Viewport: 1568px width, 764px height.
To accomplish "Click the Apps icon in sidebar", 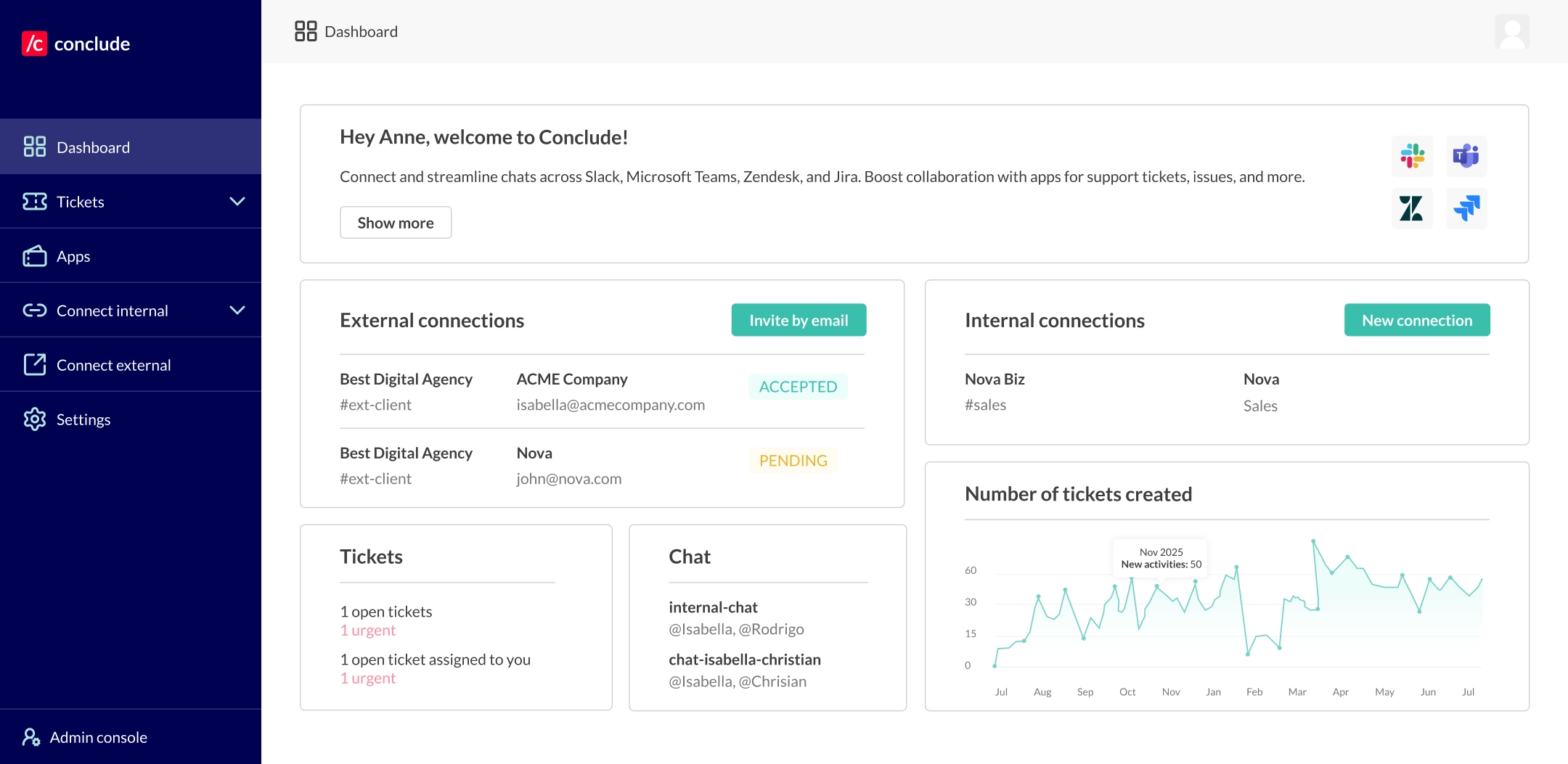I will (34, 256).
